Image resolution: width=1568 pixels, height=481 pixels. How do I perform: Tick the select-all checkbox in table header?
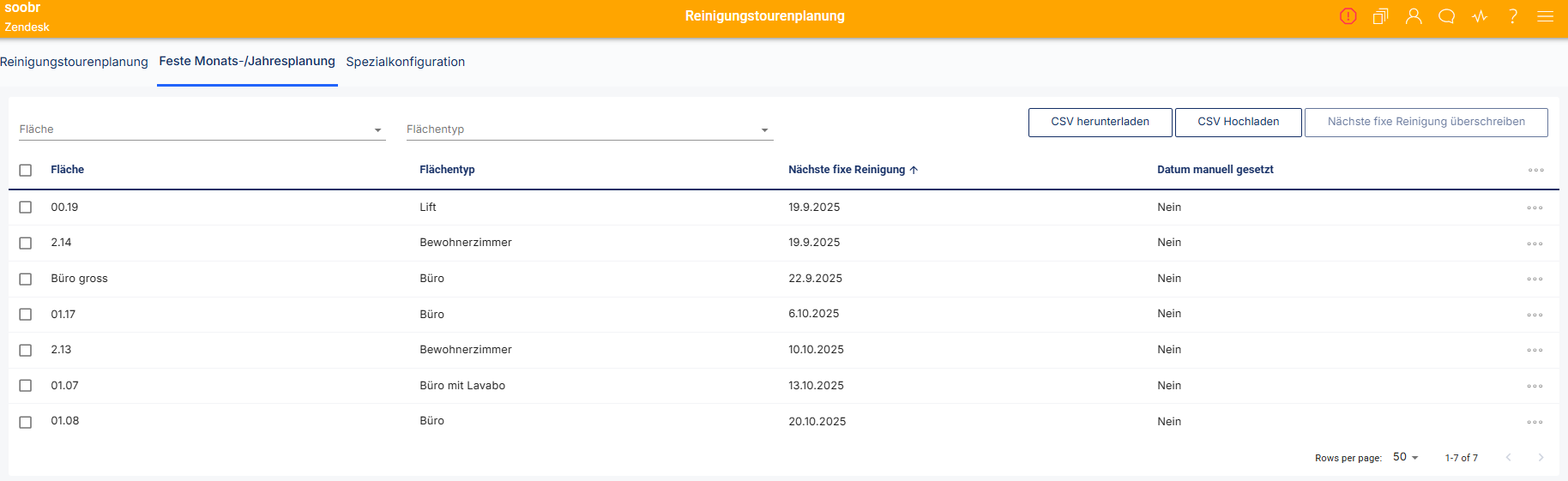pyautogui.click(x=26, y=171)
